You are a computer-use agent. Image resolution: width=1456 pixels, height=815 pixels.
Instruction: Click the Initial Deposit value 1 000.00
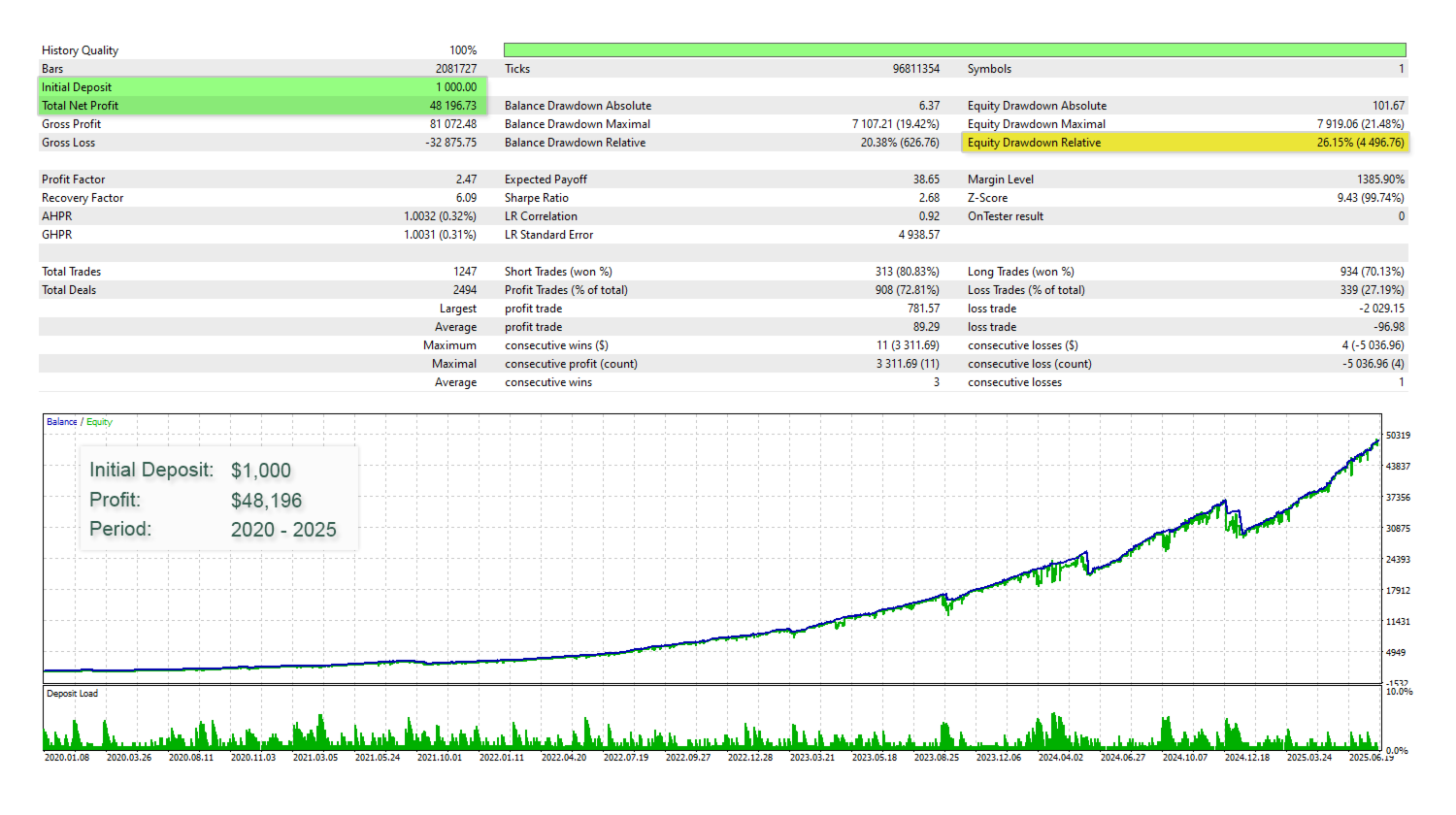click(x=456, y=87)
